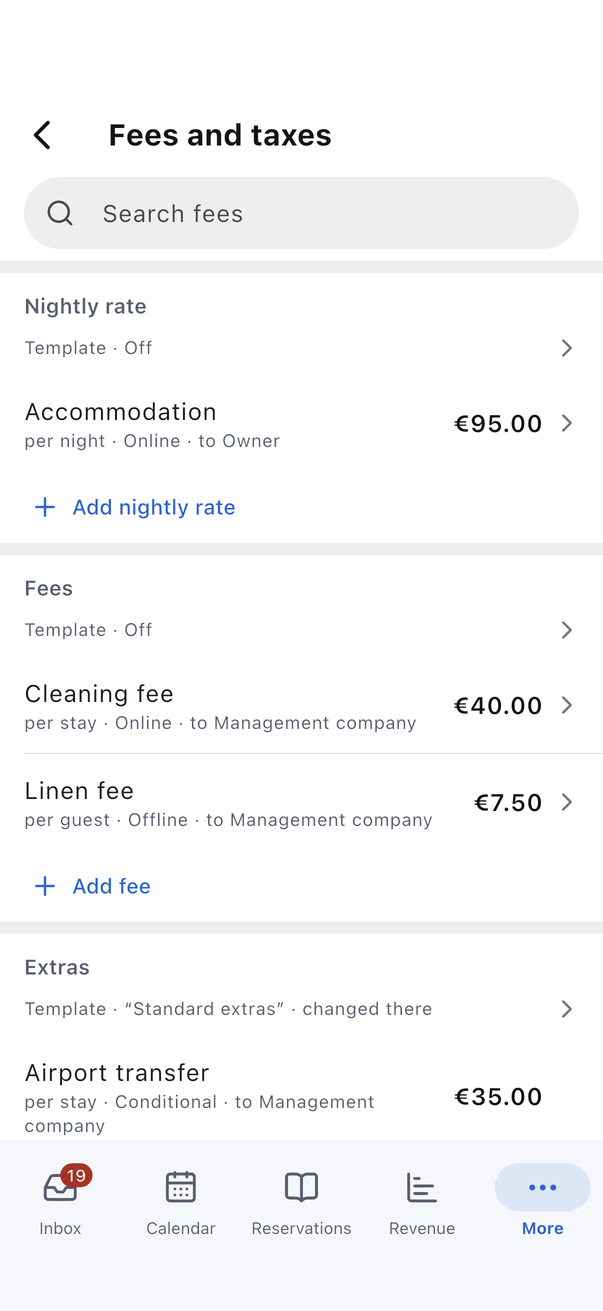Open the Reservations book icon
The height and width of the screenshot is (1311, 603).
[301, 1187]
